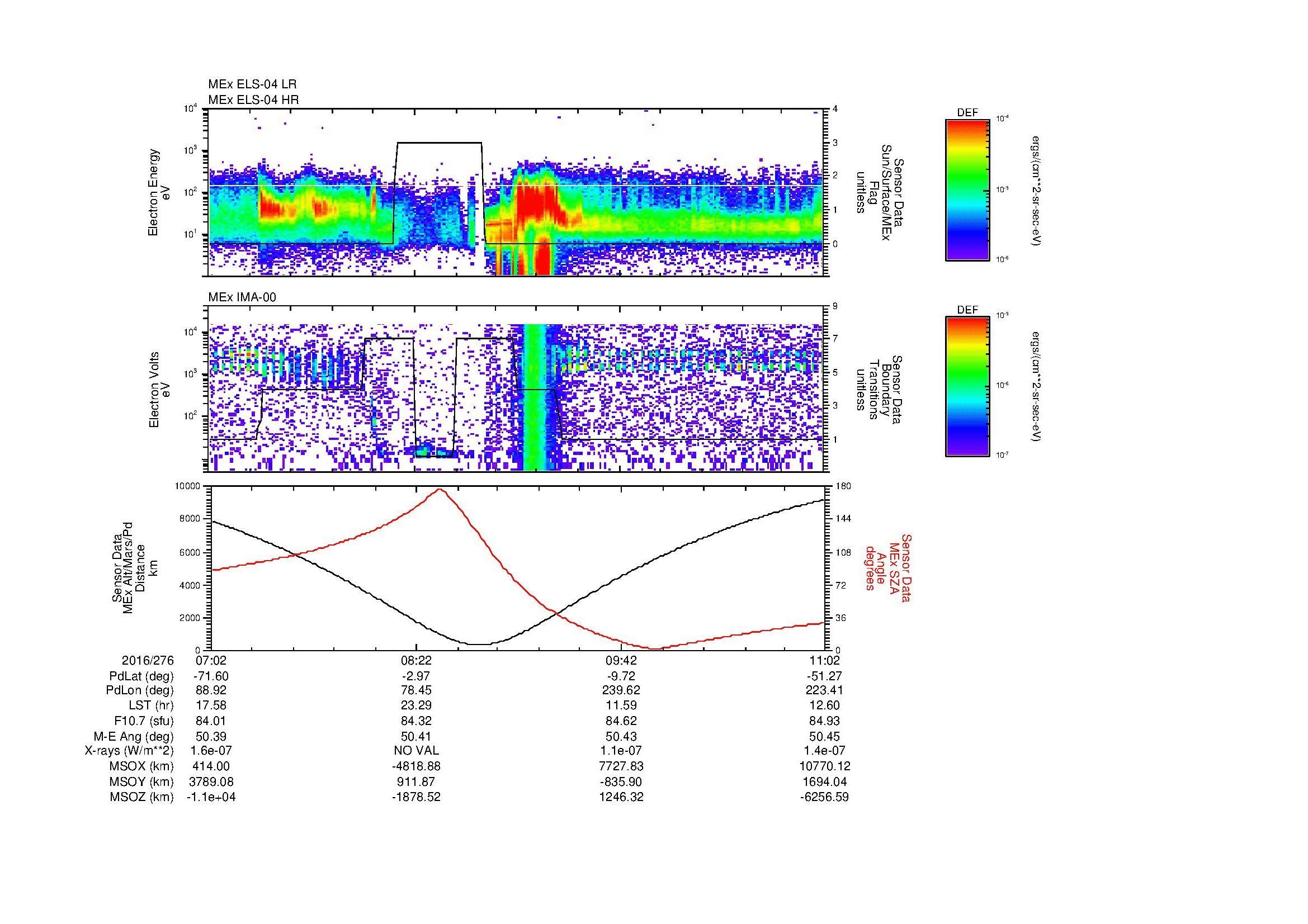The image size is (1308, 924).
Task: Click MSOY value 3789.08
Action: 211,781
